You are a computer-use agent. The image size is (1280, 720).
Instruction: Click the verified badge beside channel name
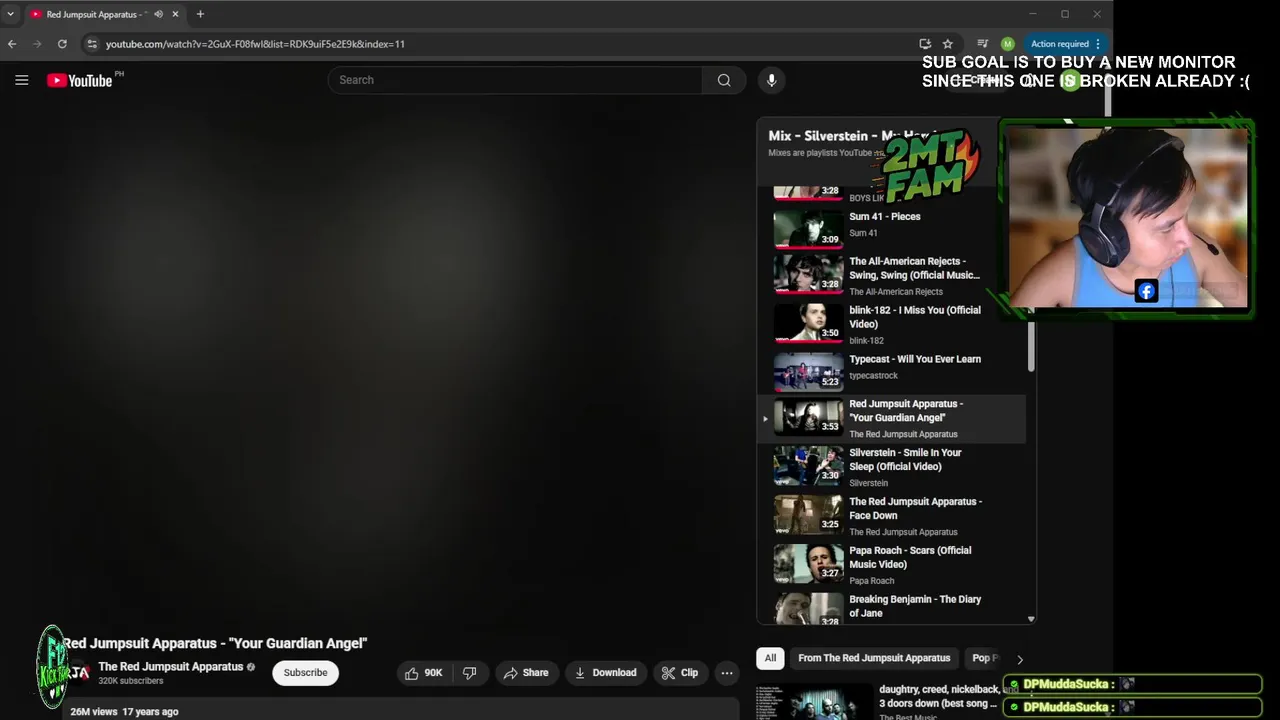[x=251, y=667]
